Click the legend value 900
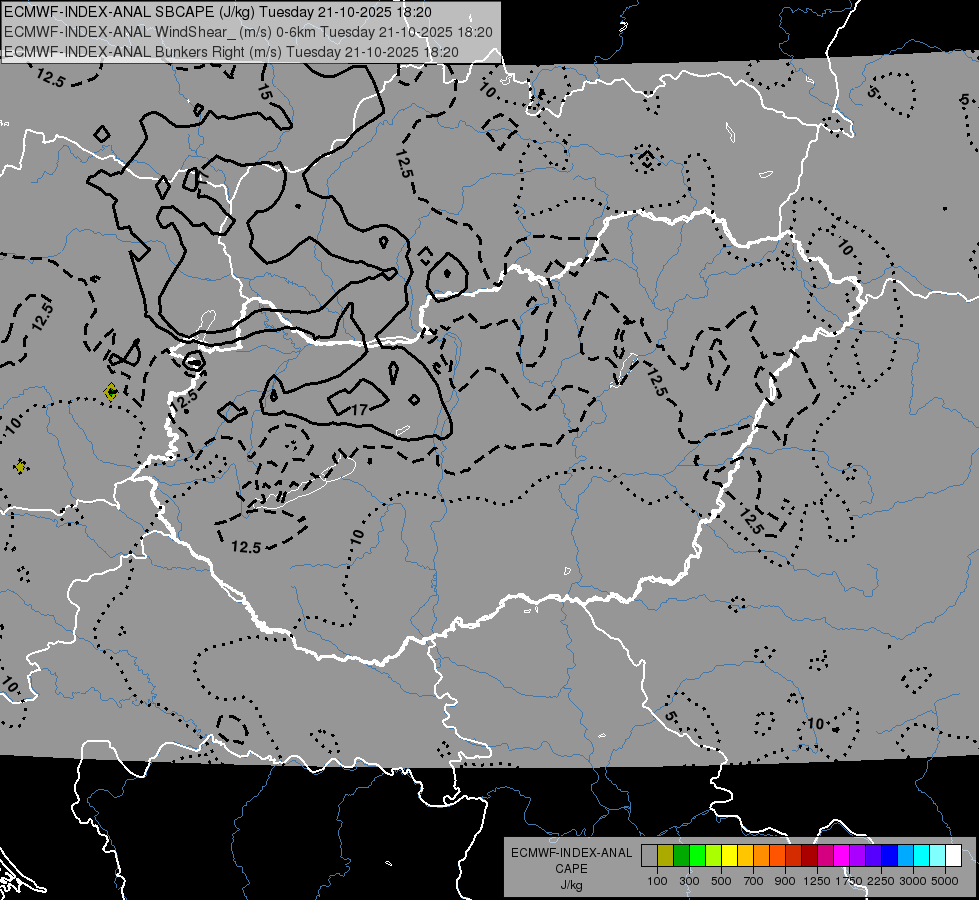 click(785, 881)
